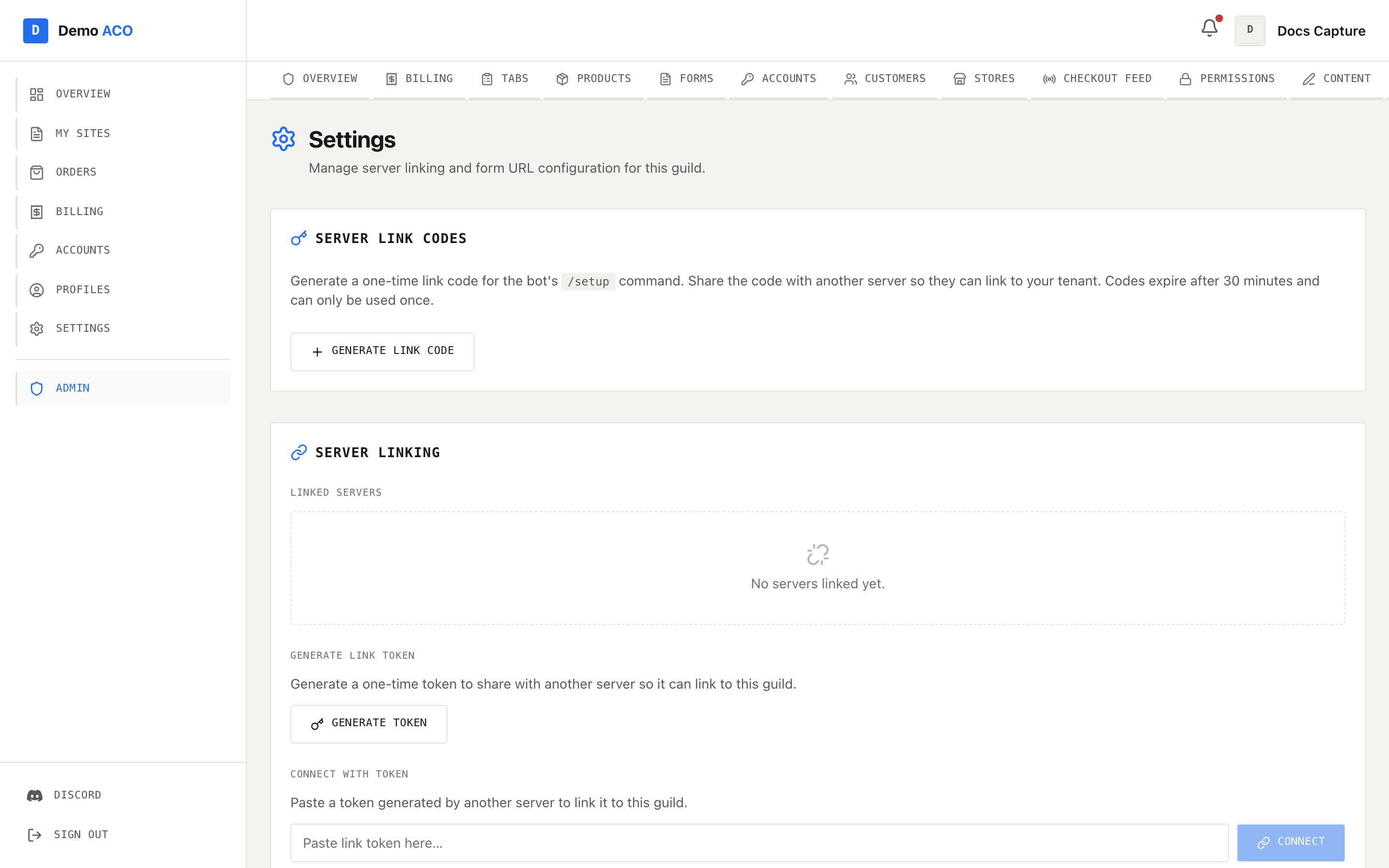Click Generate Link Code button

point(382,352)
